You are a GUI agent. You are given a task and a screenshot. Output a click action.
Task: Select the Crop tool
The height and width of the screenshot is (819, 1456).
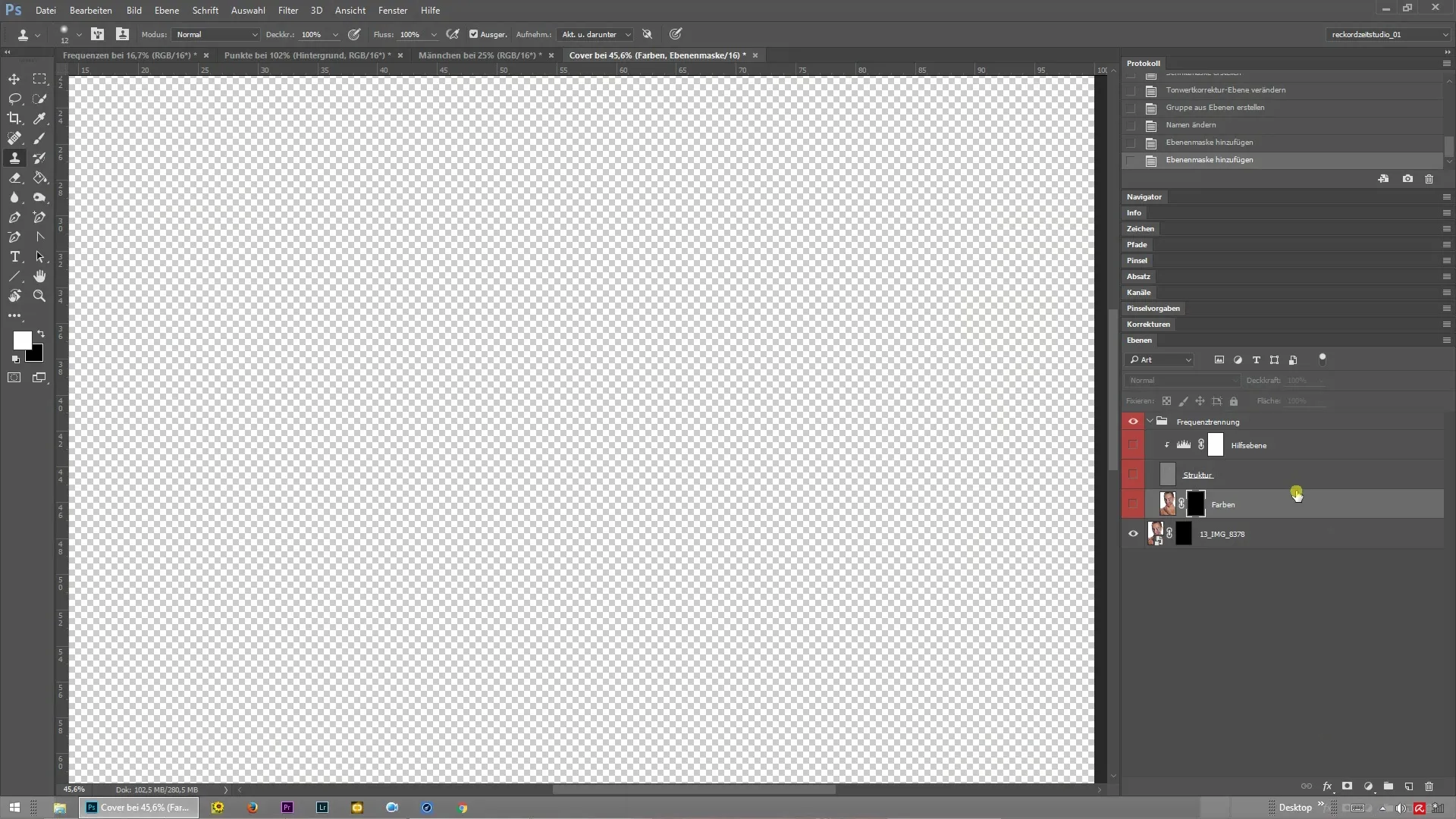tap(14, 118)
